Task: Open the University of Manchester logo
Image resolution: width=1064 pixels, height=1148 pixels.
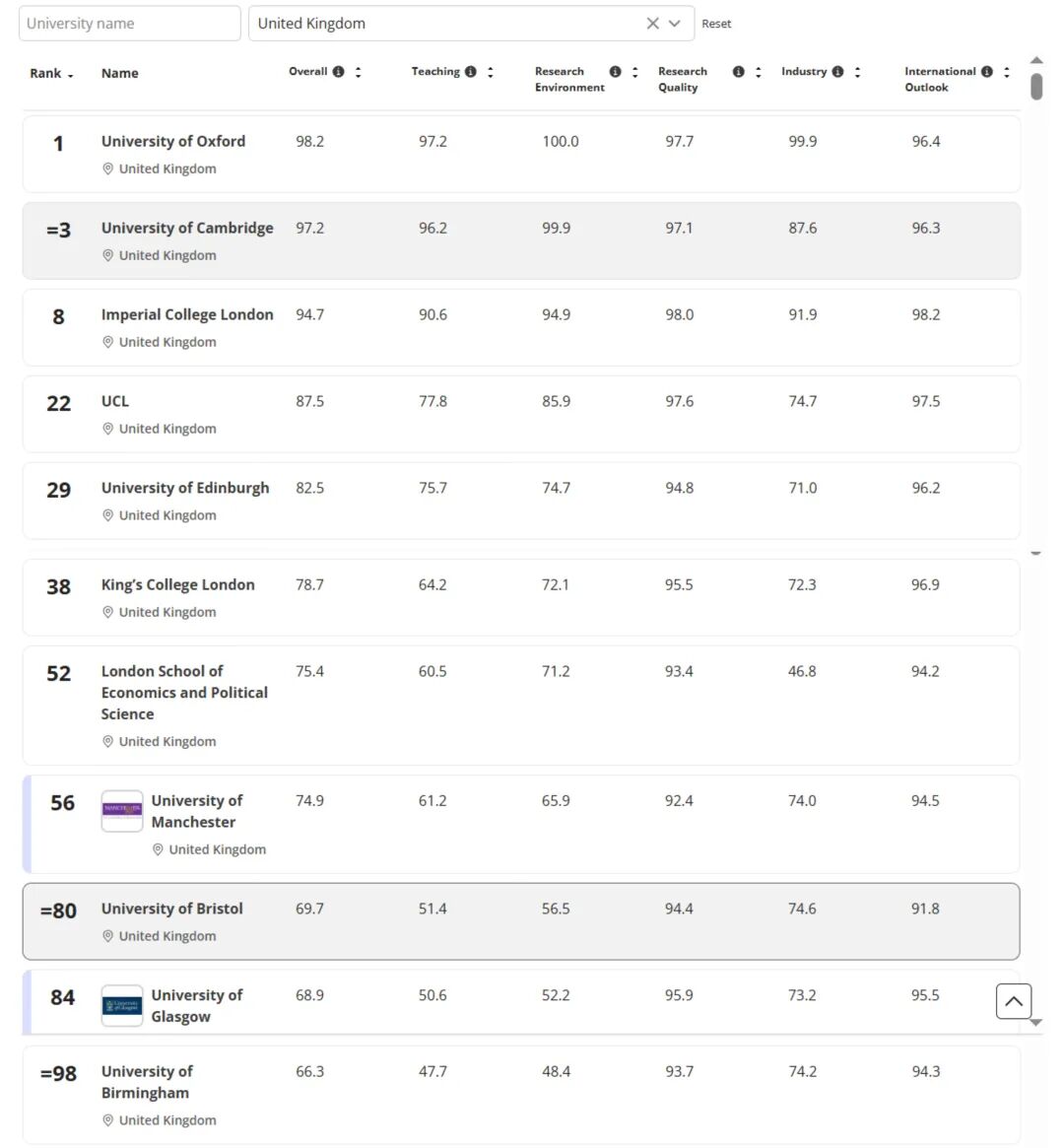Action: tap(122, 811)
